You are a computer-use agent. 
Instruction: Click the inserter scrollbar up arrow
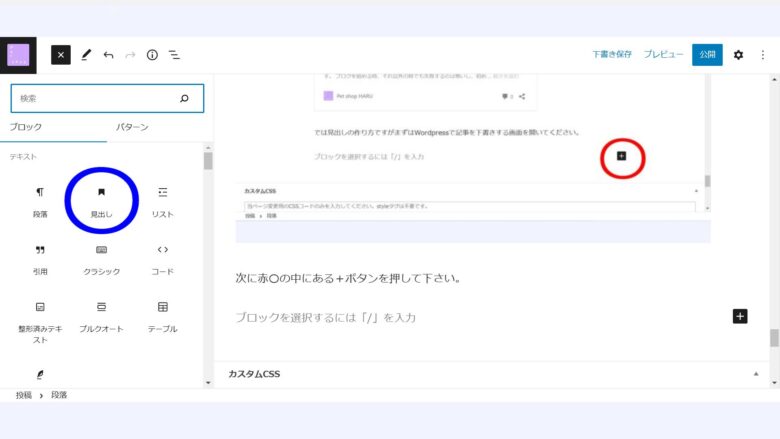coord(208,148)
